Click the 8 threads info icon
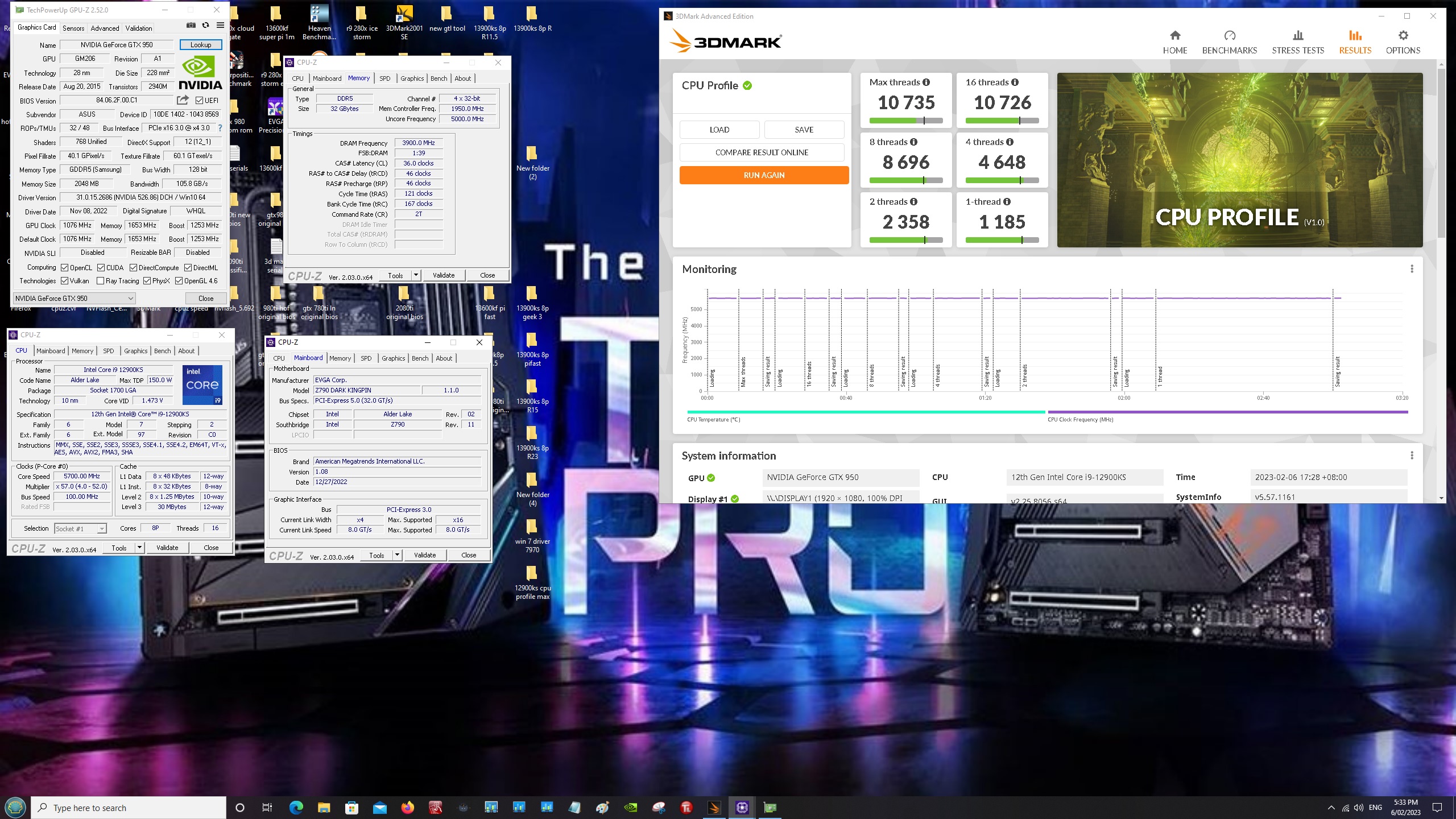The image size is (1456, 819). [x=914, y=142]
